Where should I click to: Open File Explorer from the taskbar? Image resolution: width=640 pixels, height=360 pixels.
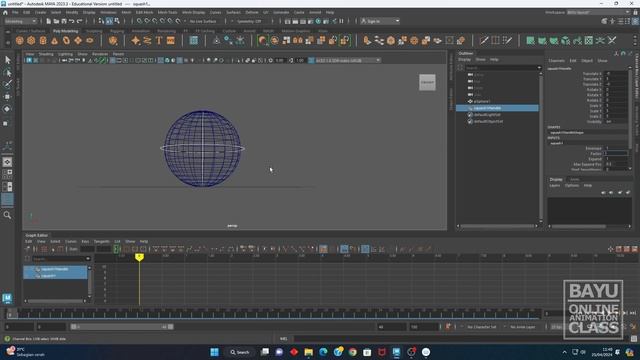pos(309,352)
